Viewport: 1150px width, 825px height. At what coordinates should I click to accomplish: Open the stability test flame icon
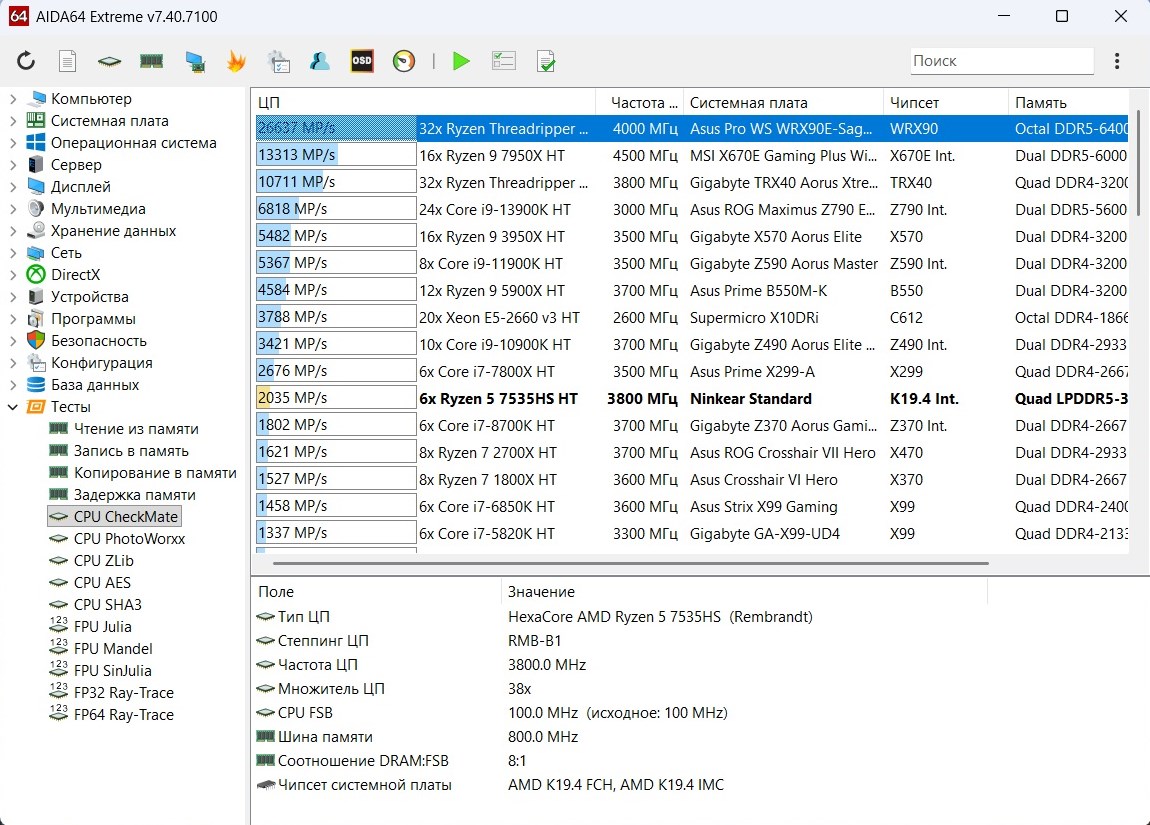tap(236, 61)
